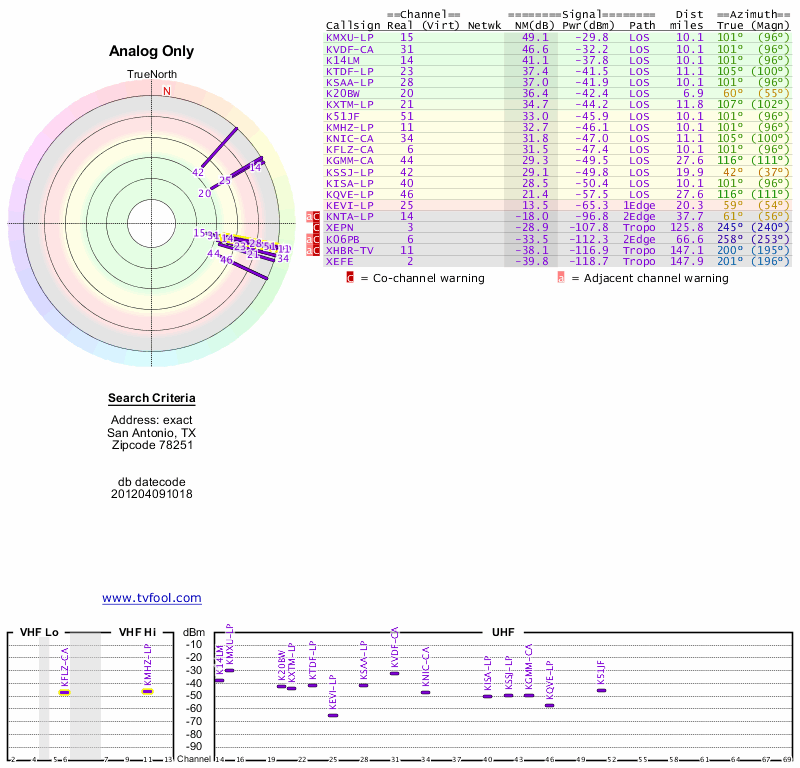Click KGMM-CA callsign in the table
The height and width of the screenshot is (768, 800).
(349, 161)
